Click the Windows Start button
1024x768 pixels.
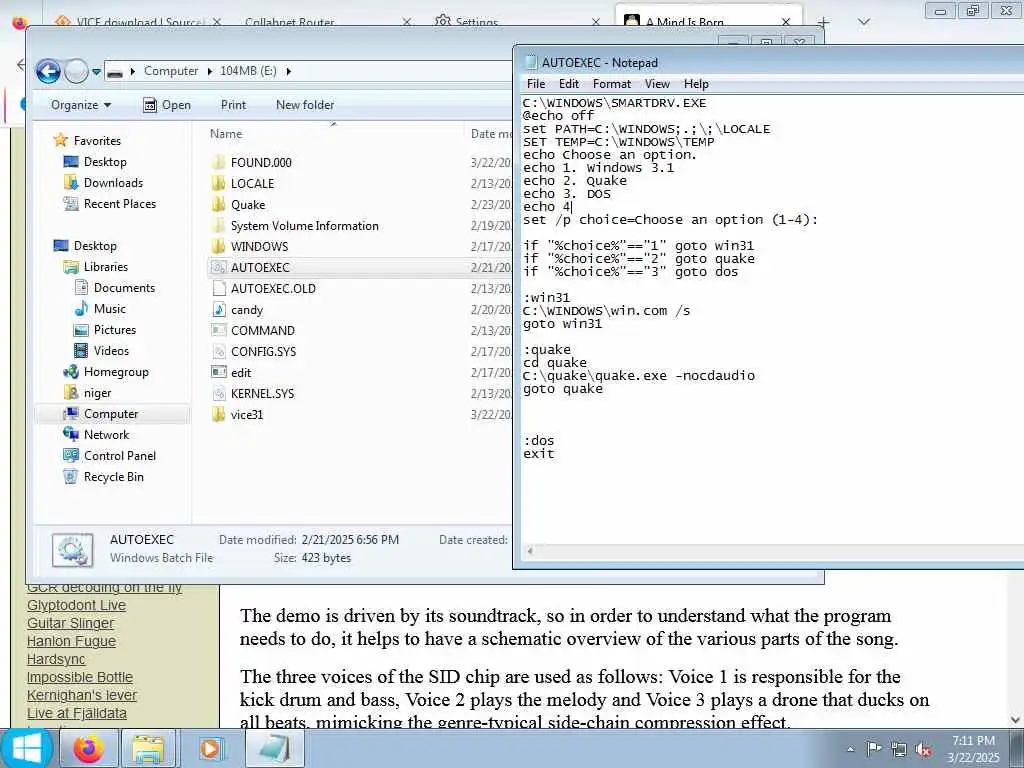click(x=27, y=748)
